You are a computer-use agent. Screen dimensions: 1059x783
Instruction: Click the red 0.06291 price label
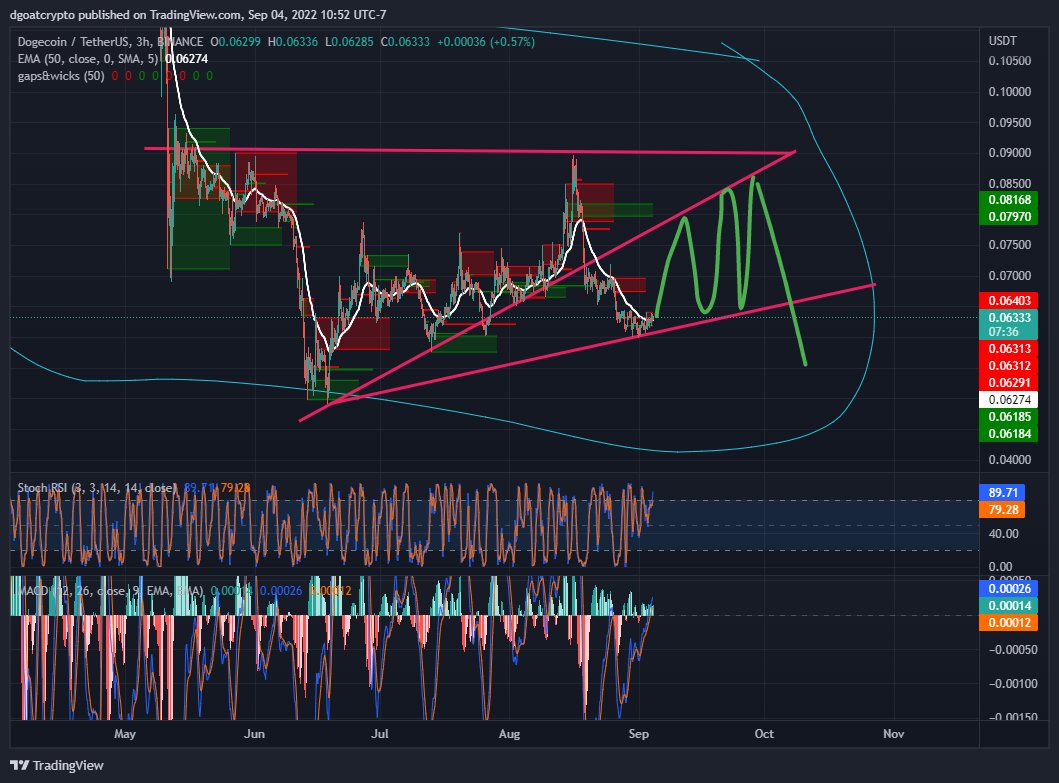pos(1009,382)
